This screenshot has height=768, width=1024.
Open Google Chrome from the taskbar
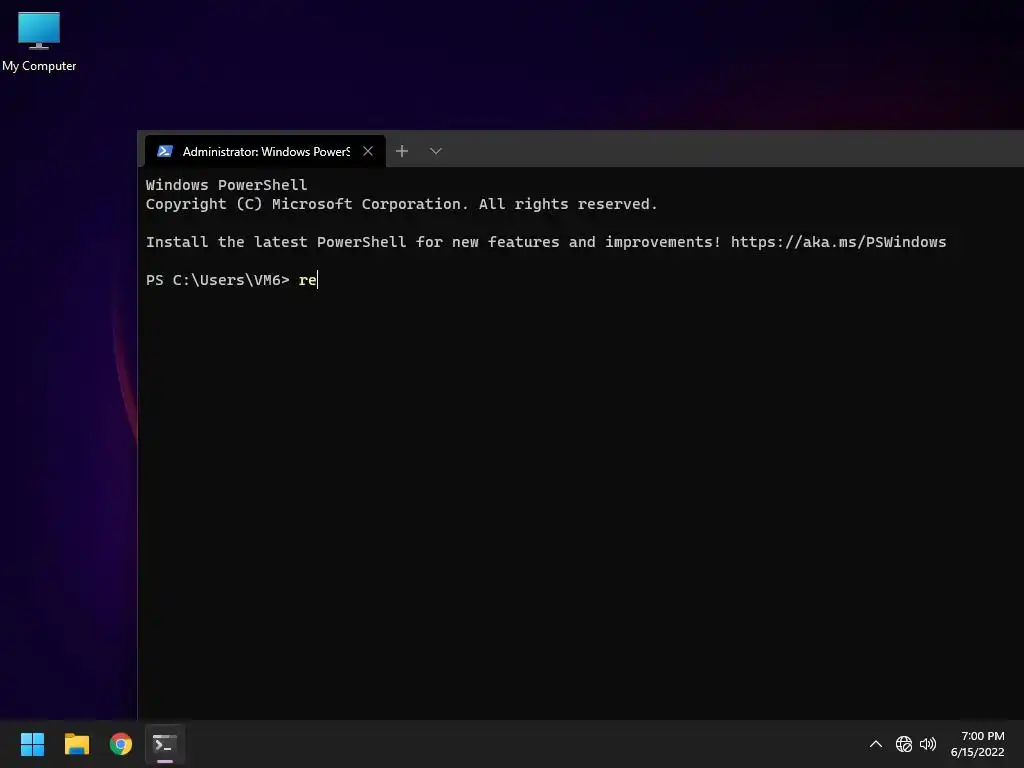pos(121,744)
